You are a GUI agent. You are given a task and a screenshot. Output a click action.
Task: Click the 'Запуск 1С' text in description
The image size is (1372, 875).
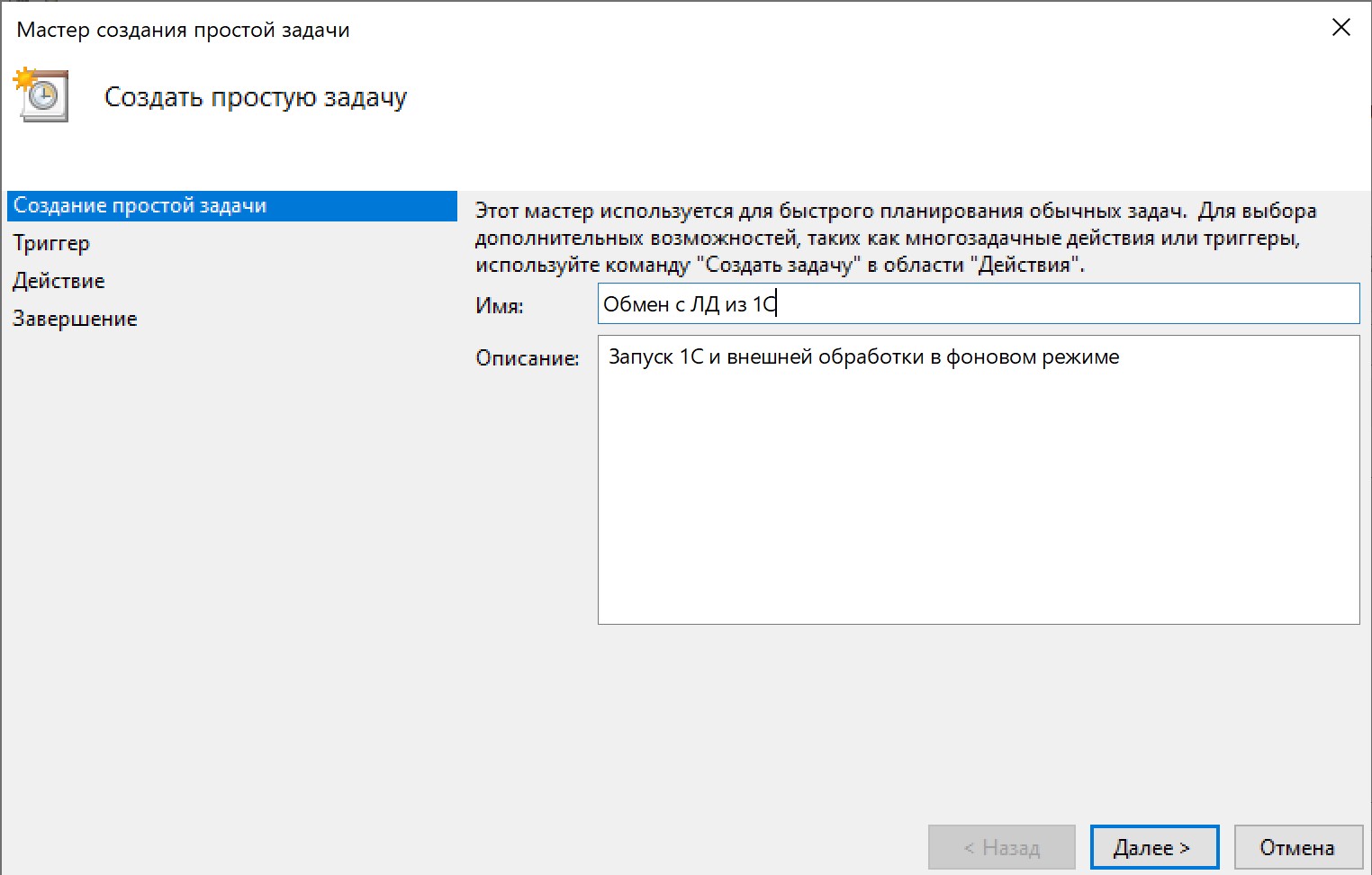pyautogui.click(x=655, y=357)
